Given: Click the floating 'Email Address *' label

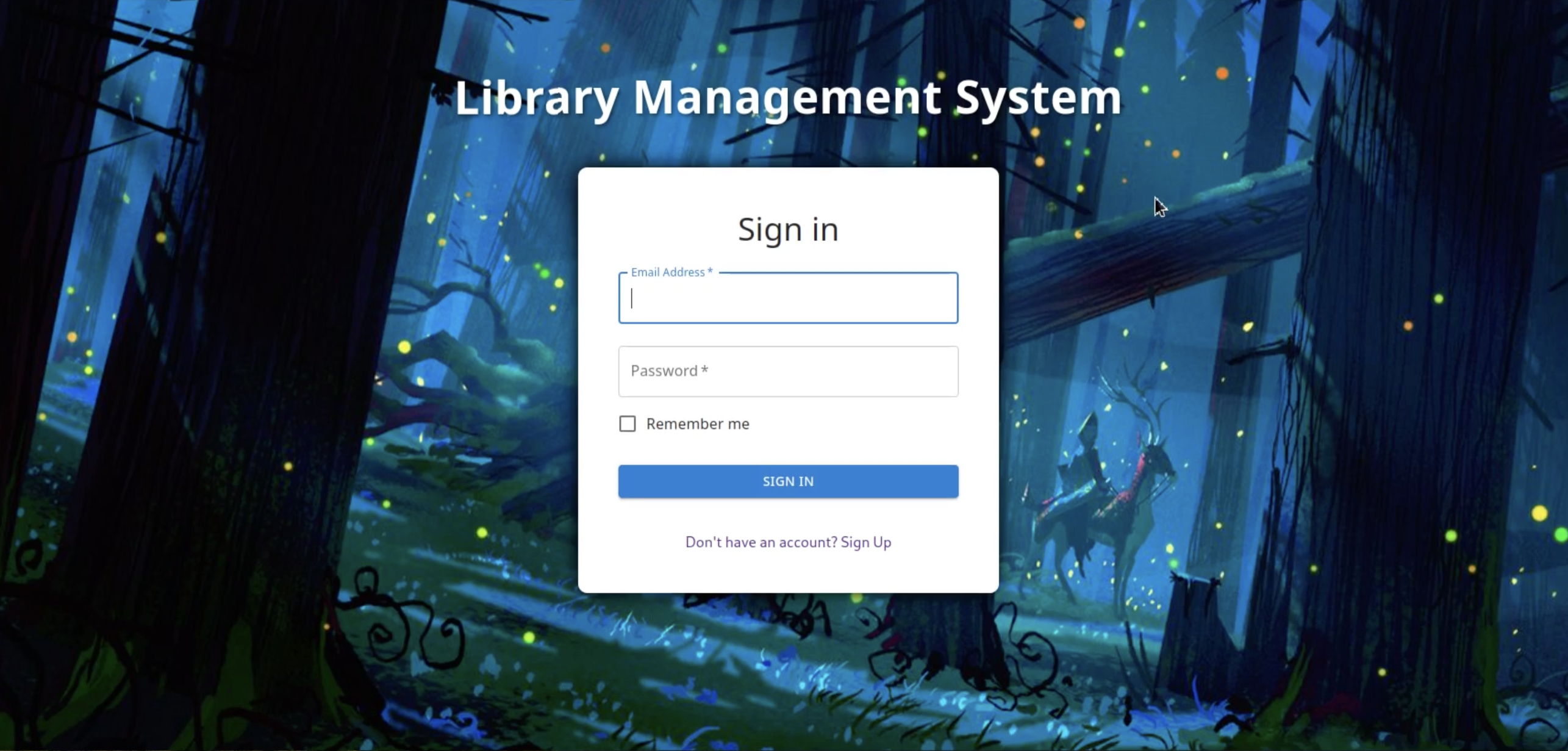Looking at the screenshot, I should (671, 272).
